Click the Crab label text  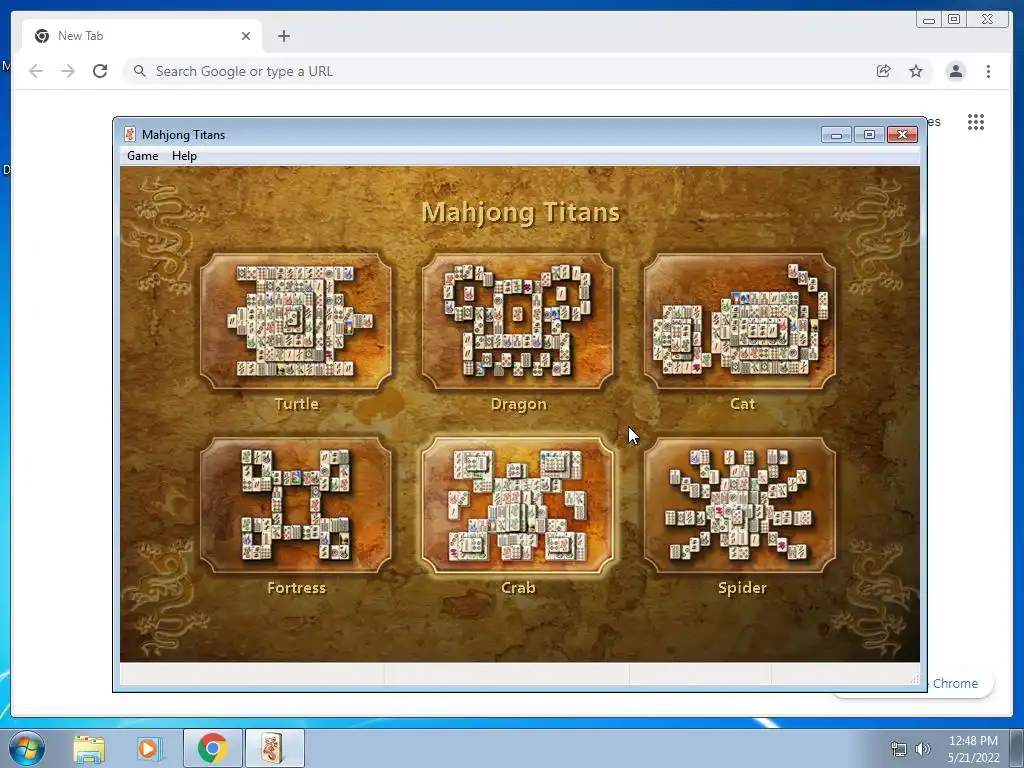519,588
